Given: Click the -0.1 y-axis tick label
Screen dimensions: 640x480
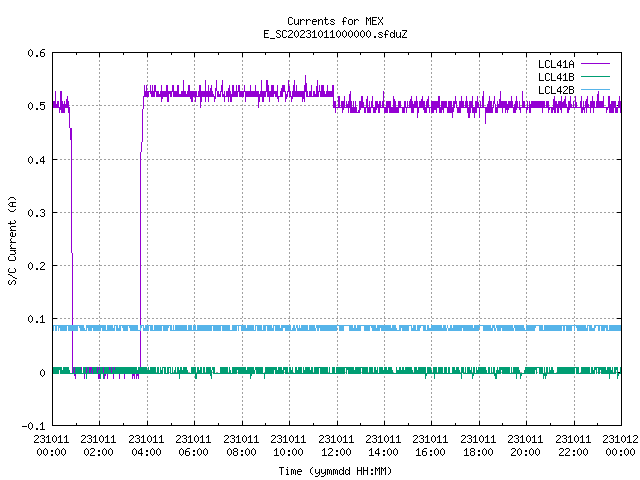Looking at the screenshot, I should click(x=33, y=426).
